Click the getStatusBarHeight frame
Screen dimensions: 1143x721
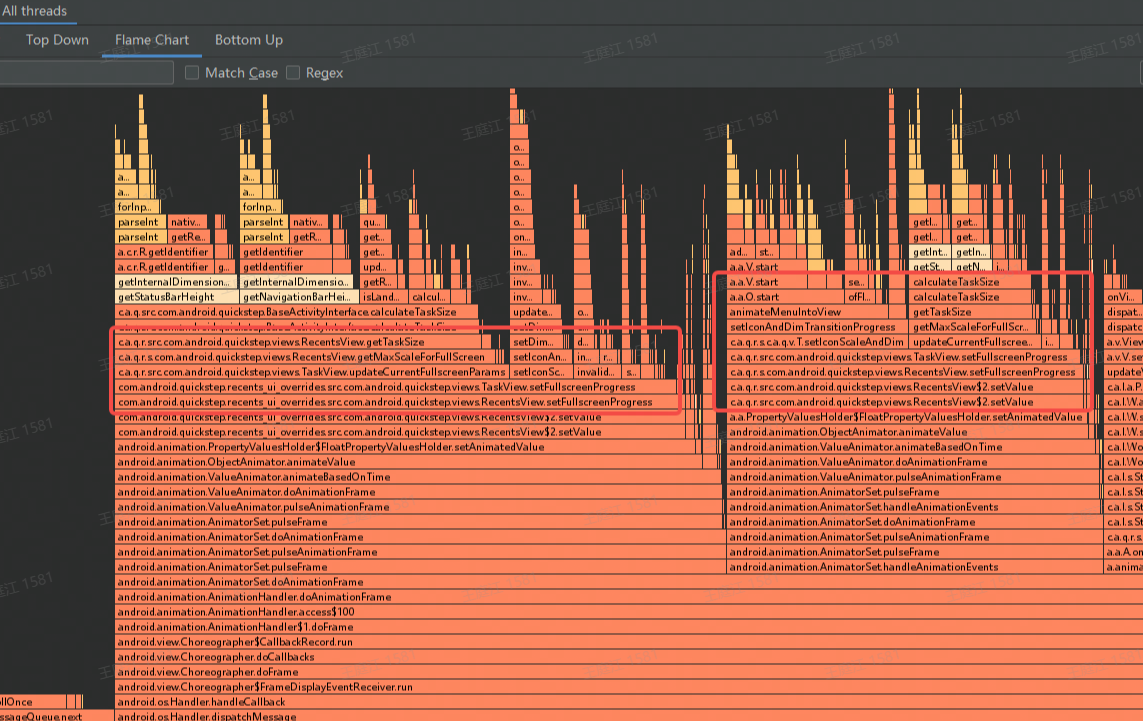pyautogui.click(x=177, y=297)
